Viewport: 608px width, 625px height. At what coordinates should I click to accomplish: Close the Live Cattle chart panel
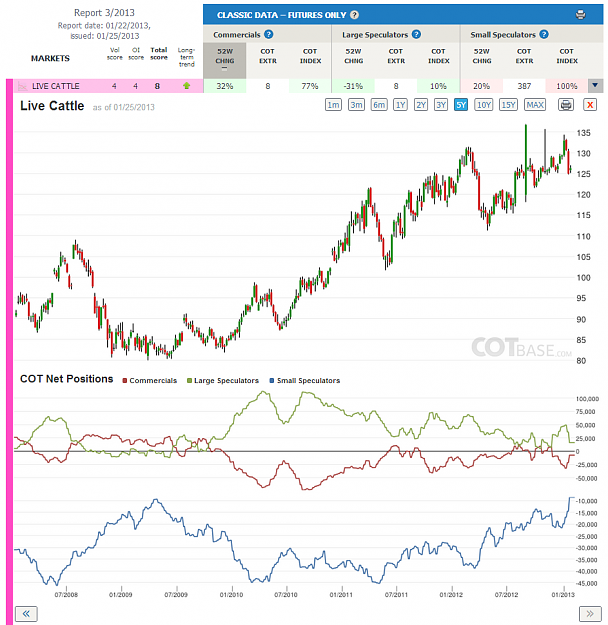pyautogui.click(x=590, y=105)
